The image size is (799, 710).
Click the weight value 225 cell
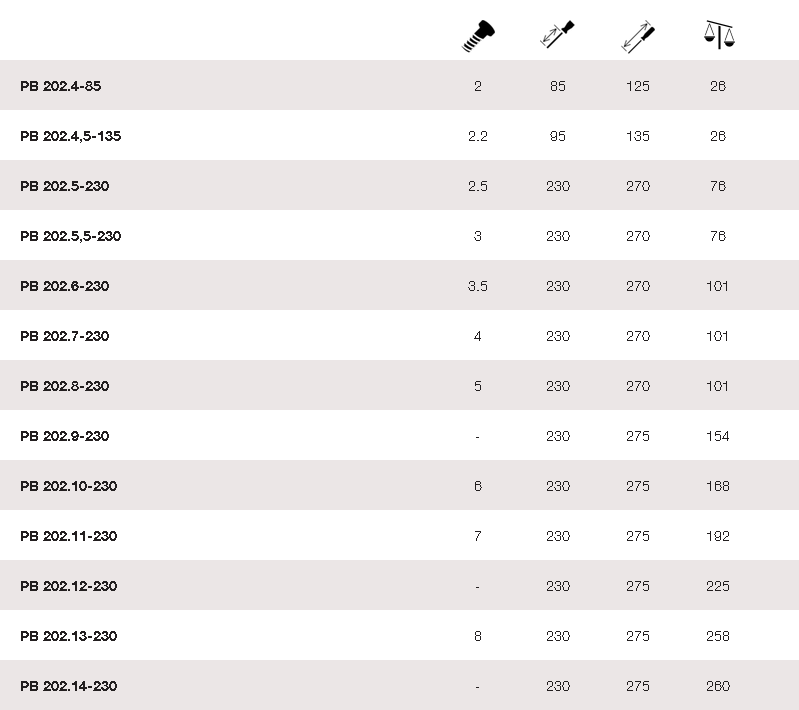point(718,586)
